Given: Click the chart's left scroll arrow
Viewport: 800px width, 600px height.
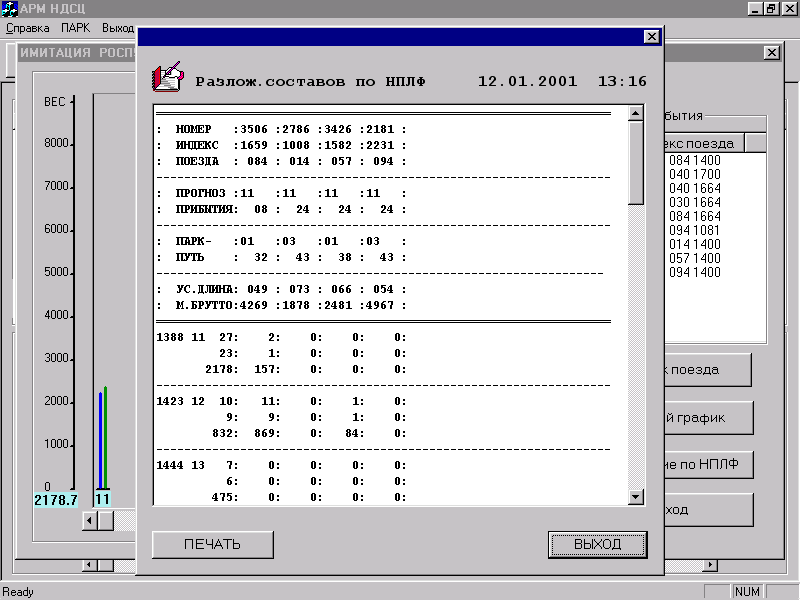Looking at the screenshot, I should (90, 521).
